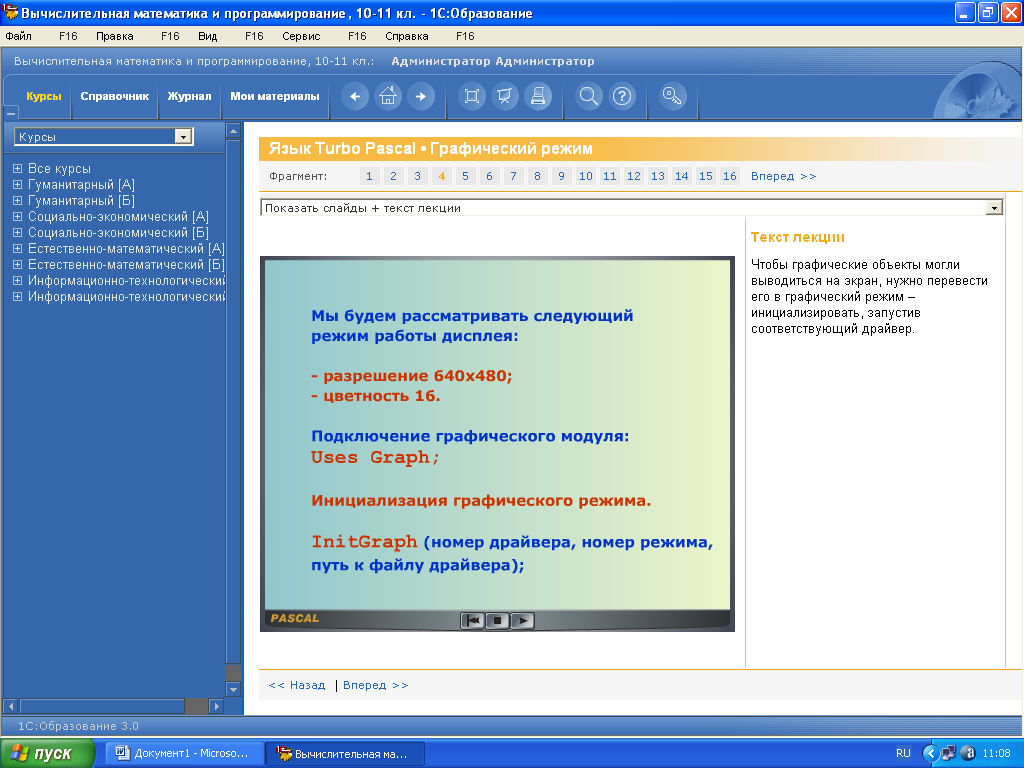
Task: Select the Социально-экономический [Б] course
Action: pos(118,232)
